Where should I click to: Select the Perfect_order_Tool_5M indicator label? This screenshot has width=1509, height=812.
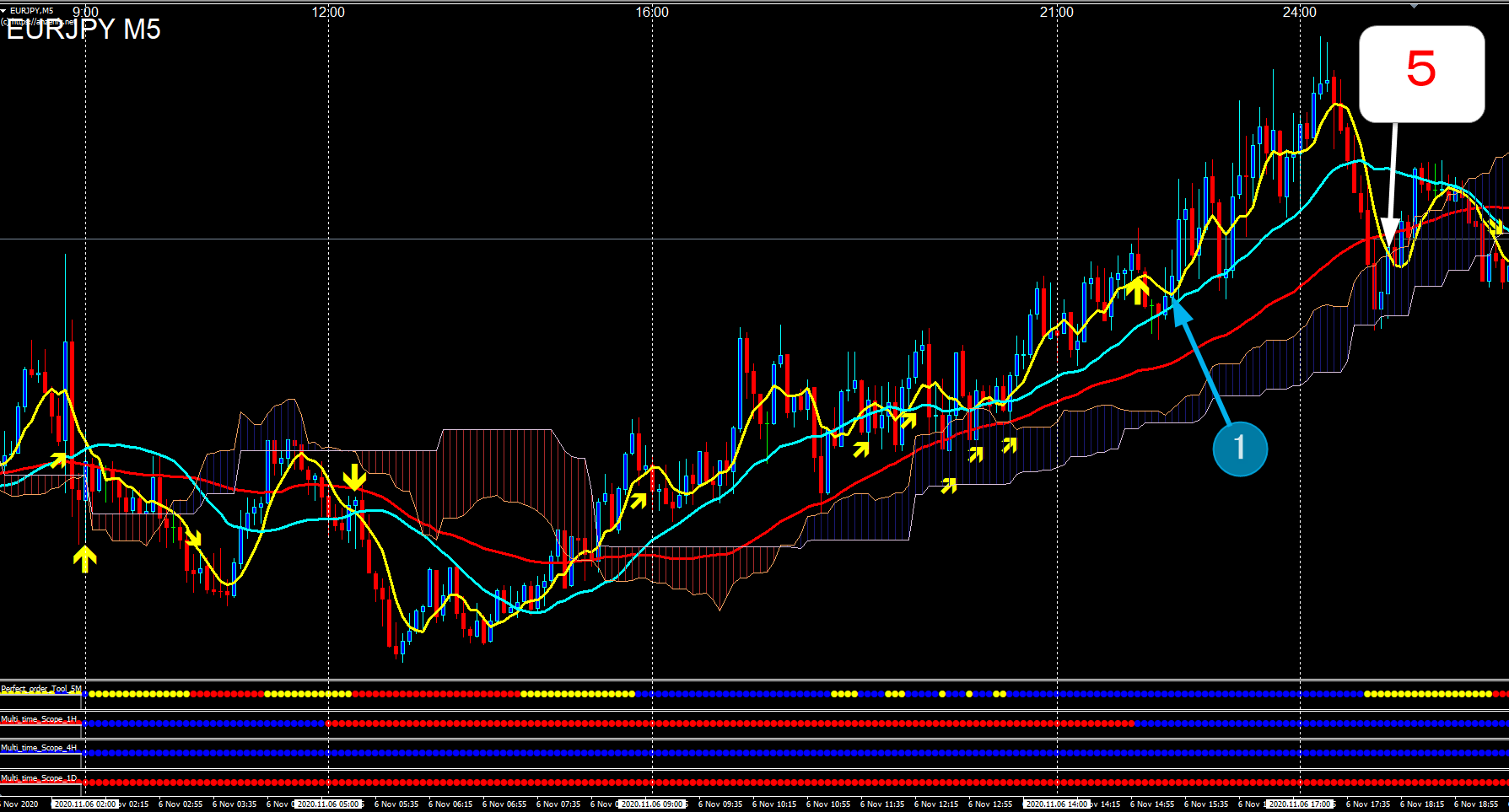pyautogui.click(x=41, y=689)
